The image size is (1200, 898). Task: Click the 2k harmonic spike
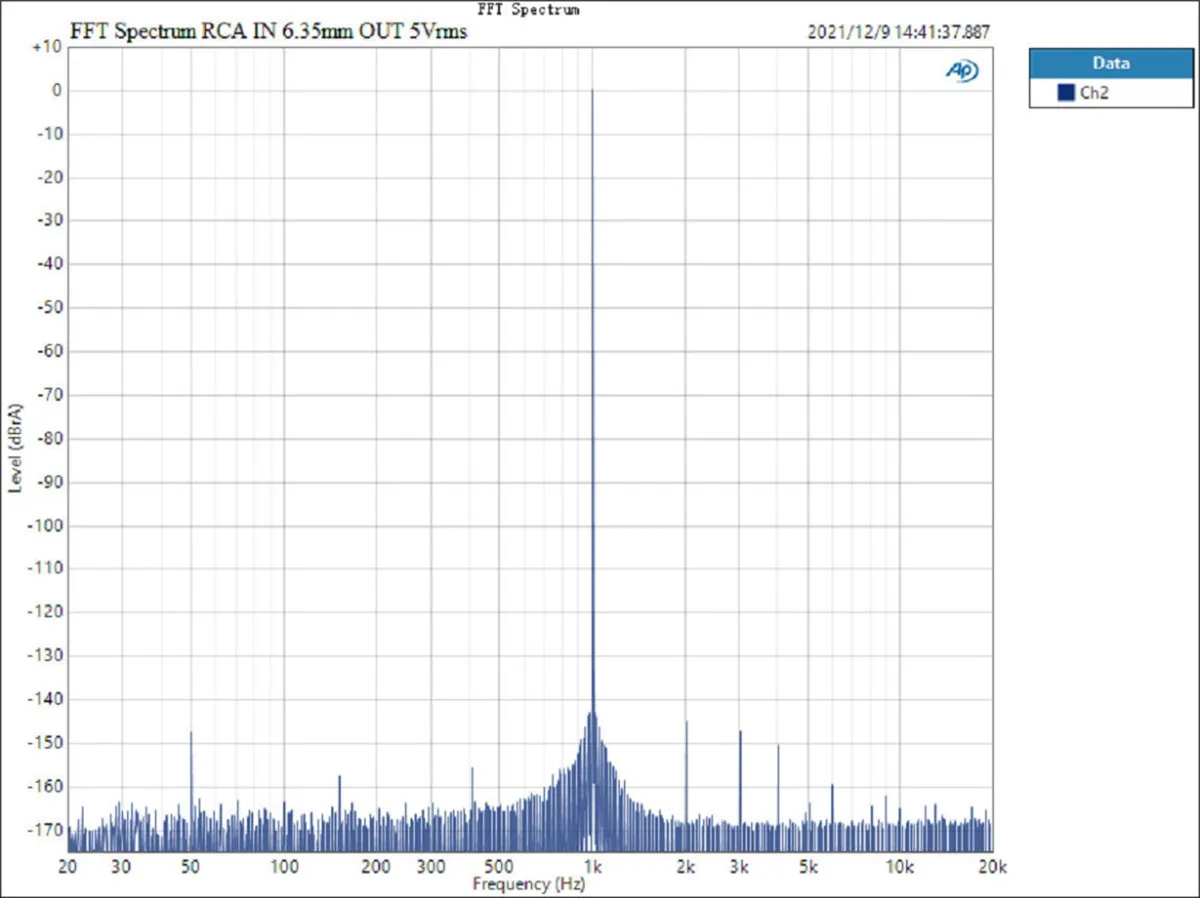click(686, 724)
